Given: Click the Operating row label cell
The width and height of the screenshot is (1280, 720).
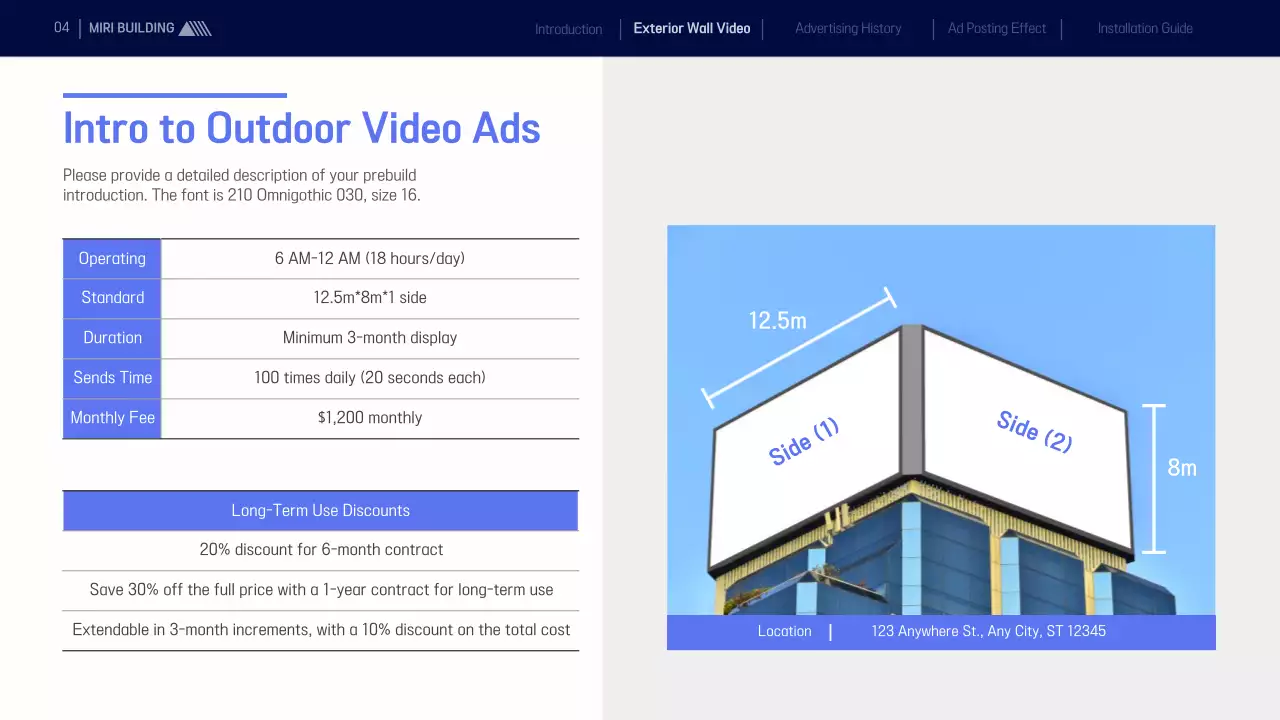Looking at the screenshot, I should click(x=112, y=259).
